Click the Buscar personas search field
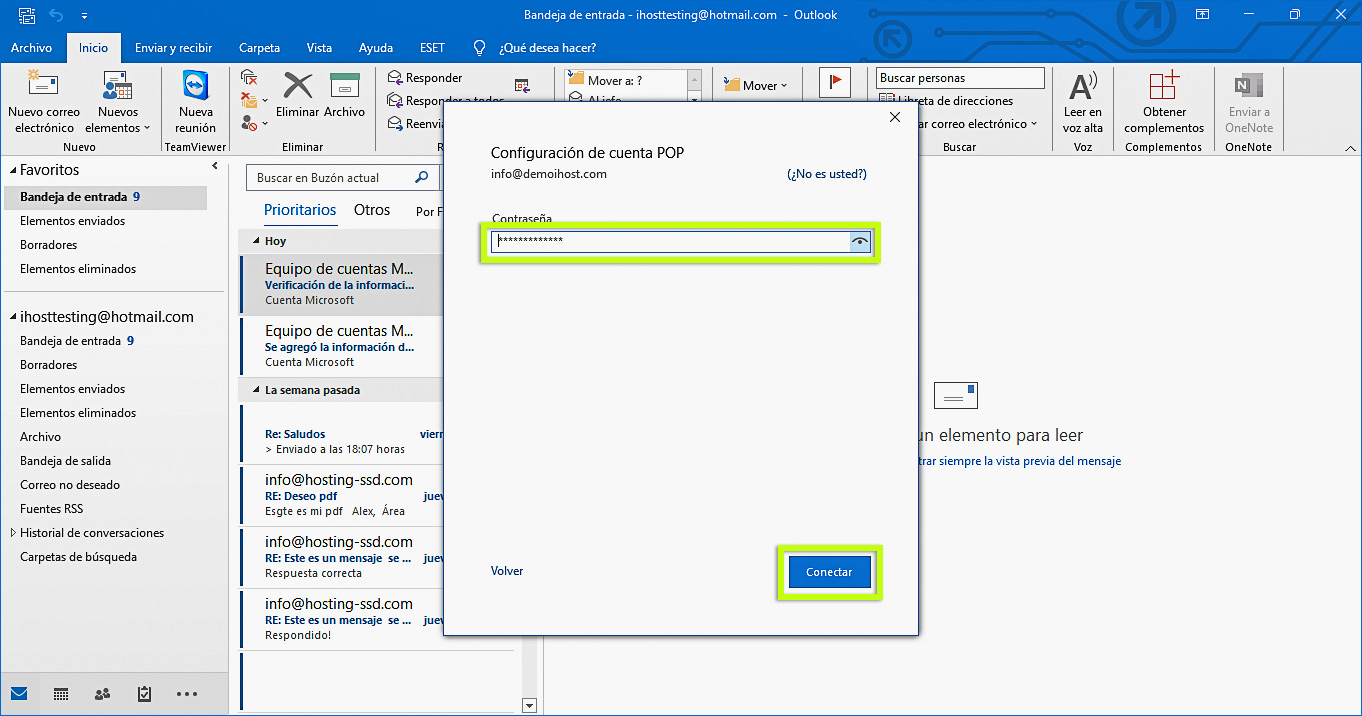This screenshot has height=716, width=1362. 960,78
